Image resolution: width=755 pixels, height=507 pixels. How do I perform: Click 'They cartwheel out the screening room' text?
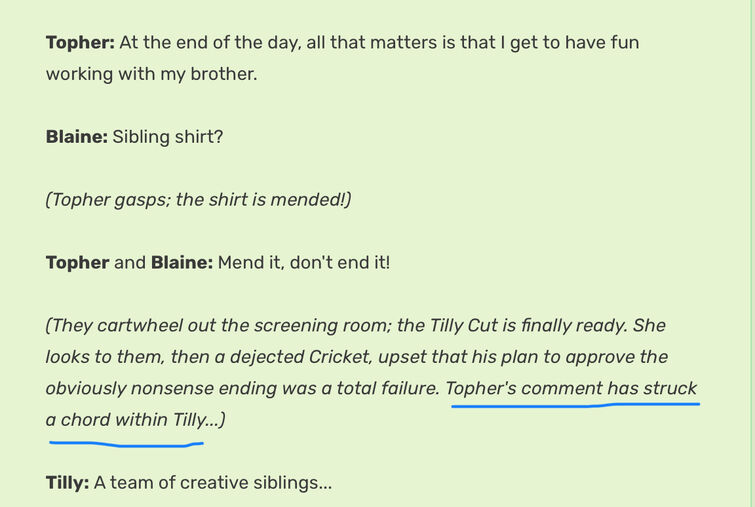point(219,326)
